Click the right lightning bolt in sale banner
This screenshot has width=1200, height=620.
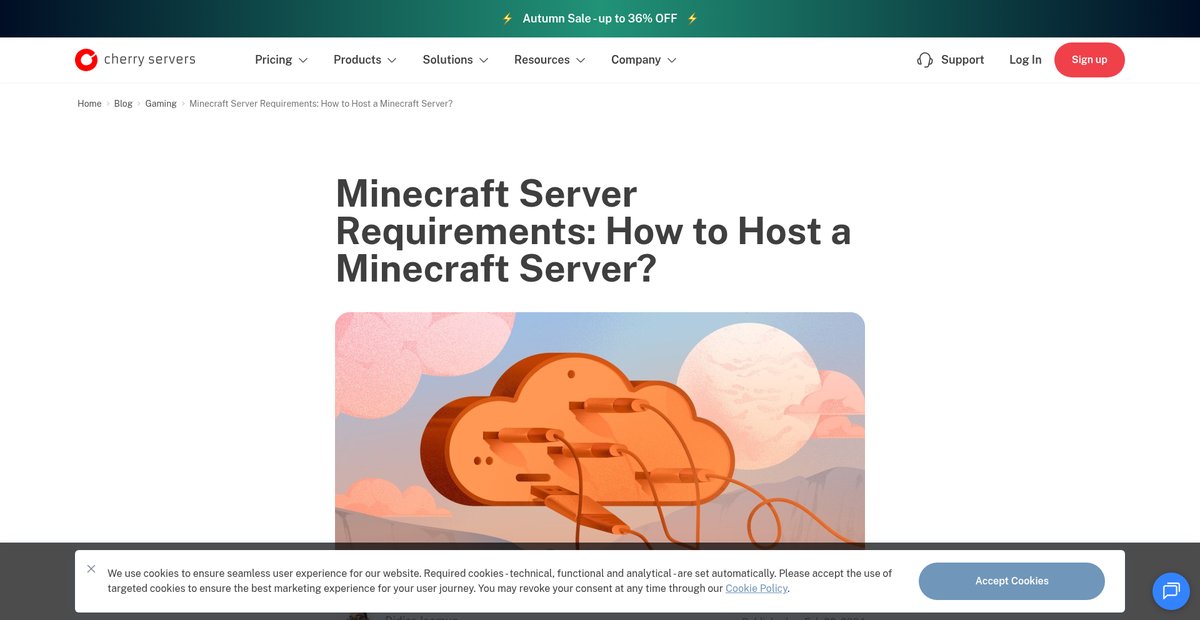[692, 19]
